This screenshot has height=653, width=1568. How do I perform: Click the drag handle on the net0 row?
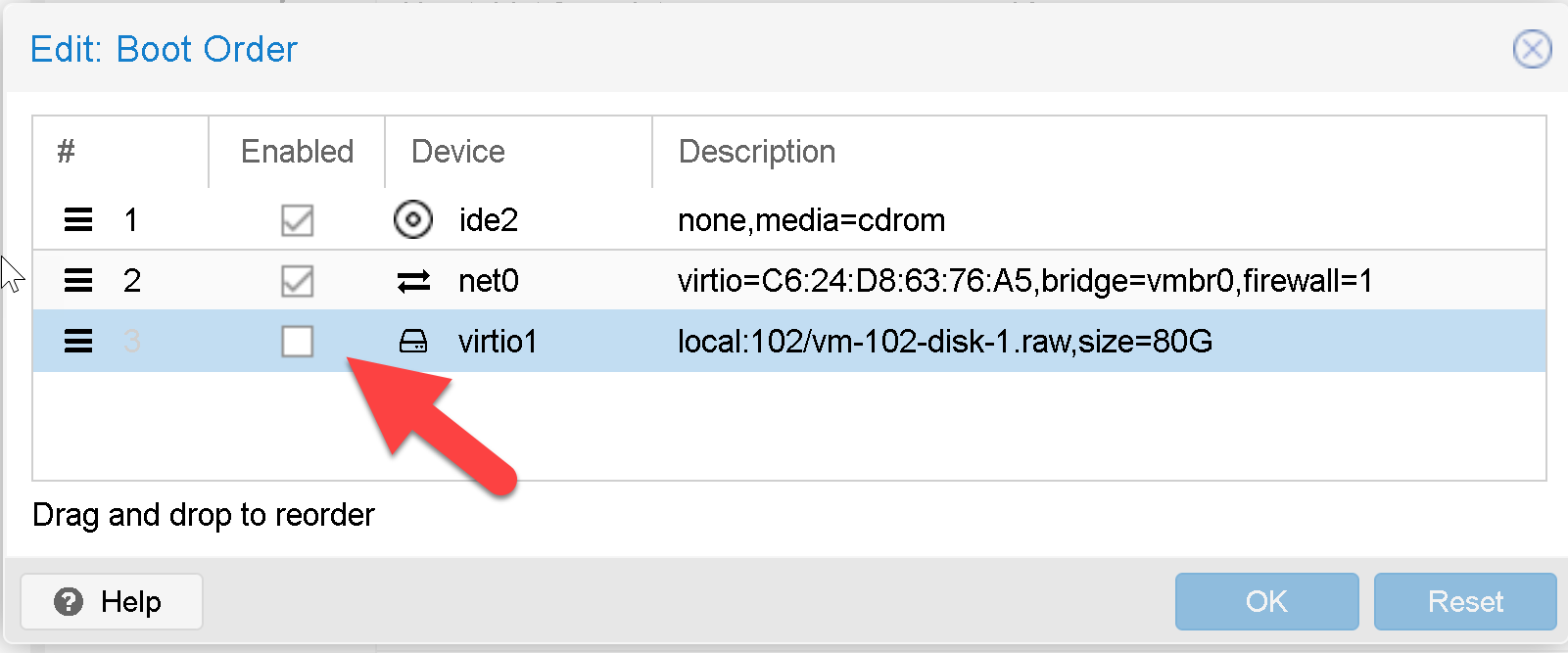pyautogui.click(x=77, y=281)
